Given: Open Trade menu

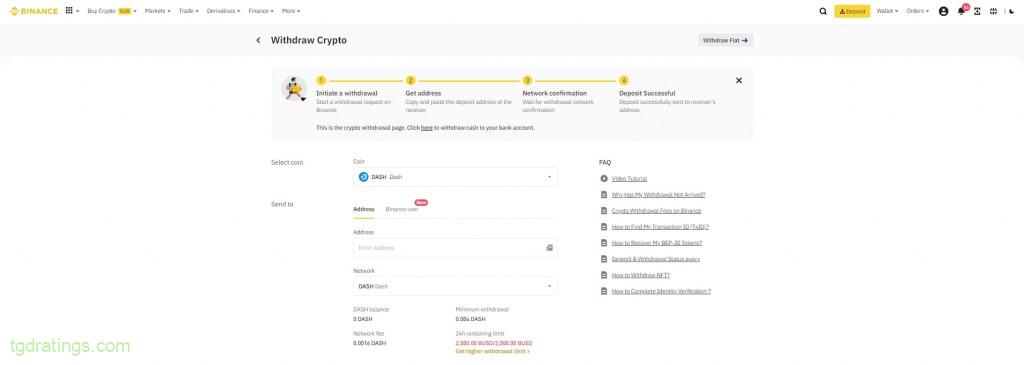Looking at the screenshot, I should pos(189,11).
